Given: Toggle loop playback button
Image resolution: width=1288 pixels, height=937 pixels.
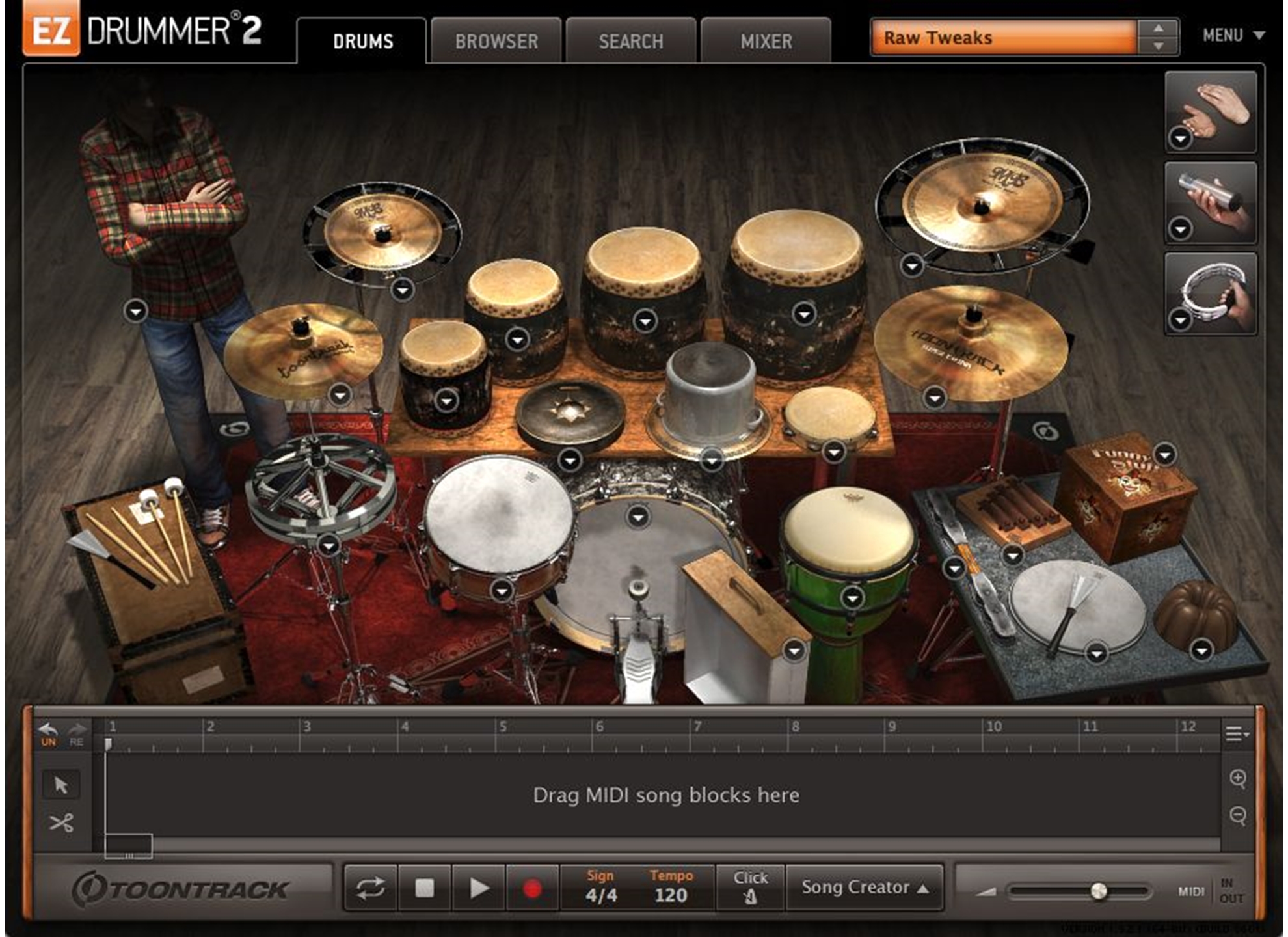Looking at the screenshot, I should click(x=370, y=888).
